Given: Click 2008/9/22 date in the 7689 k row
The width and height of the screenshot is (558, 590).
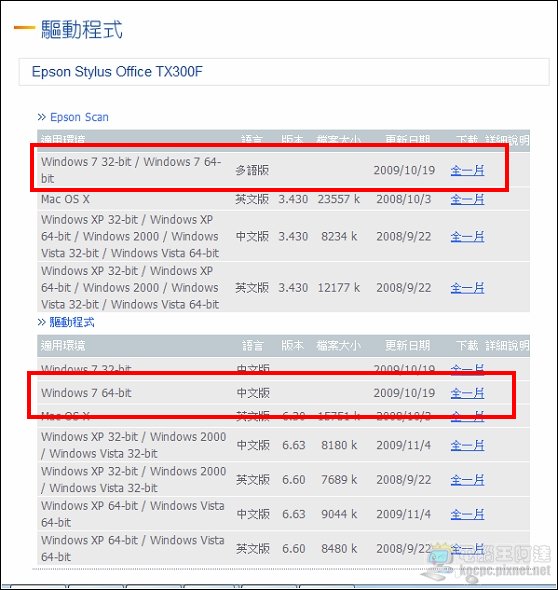Looking at the screenshot, I should pos(404,480).
